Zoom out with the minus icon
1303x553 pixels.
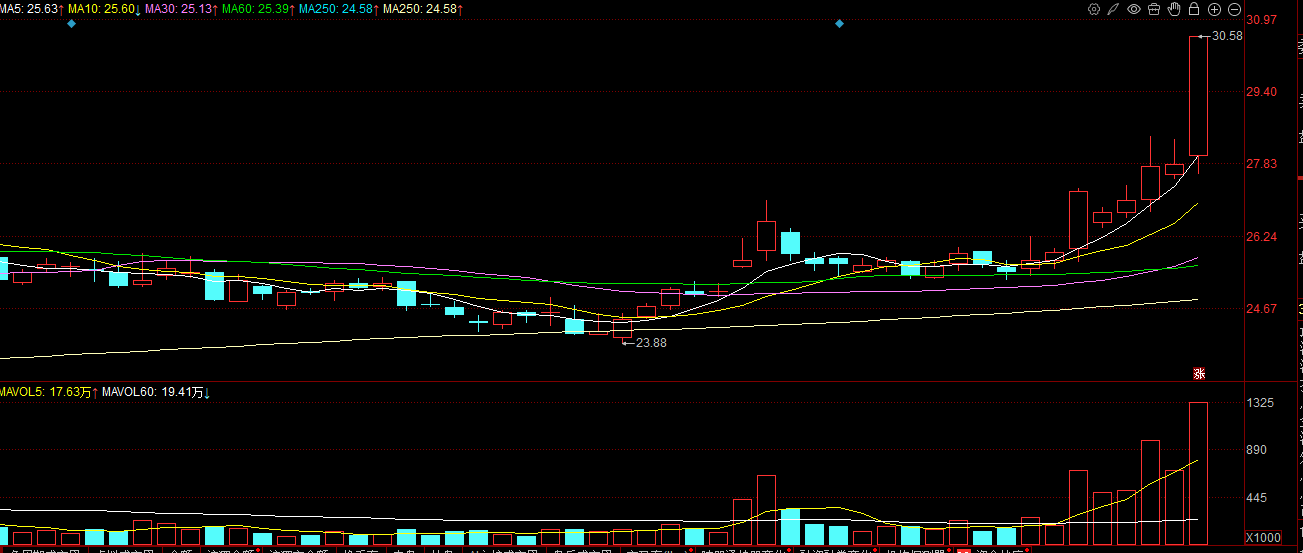point(1233,9)
